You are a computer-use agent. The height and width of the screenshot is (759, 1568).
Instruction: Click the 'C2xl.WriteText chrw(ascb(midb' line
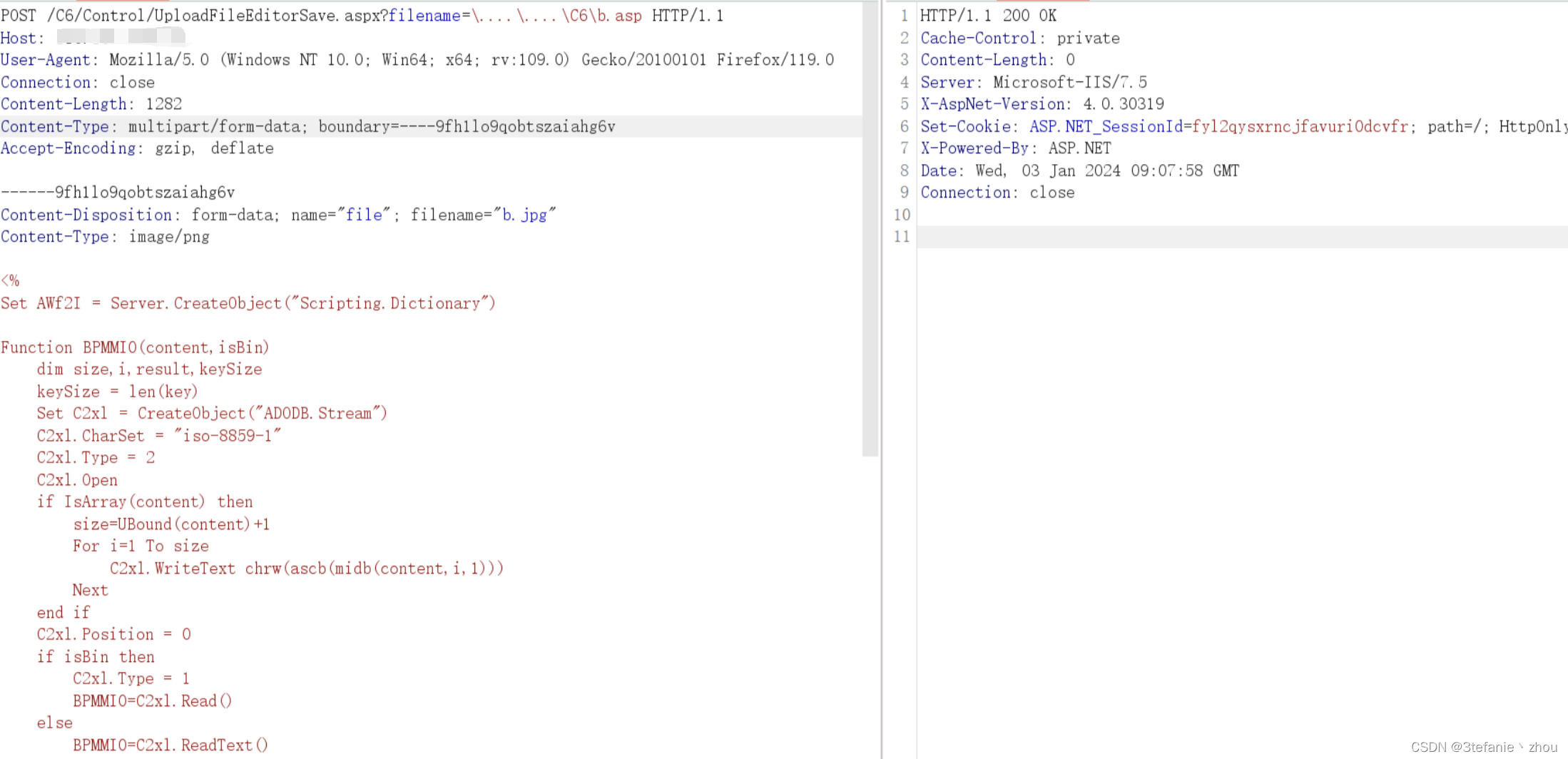[x=307, y=569]
